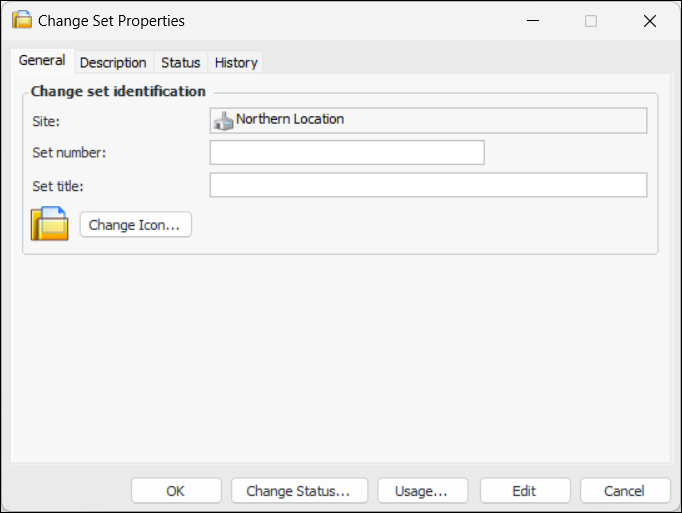
Task: Open the General tab
Action: (x=42, y=61)
